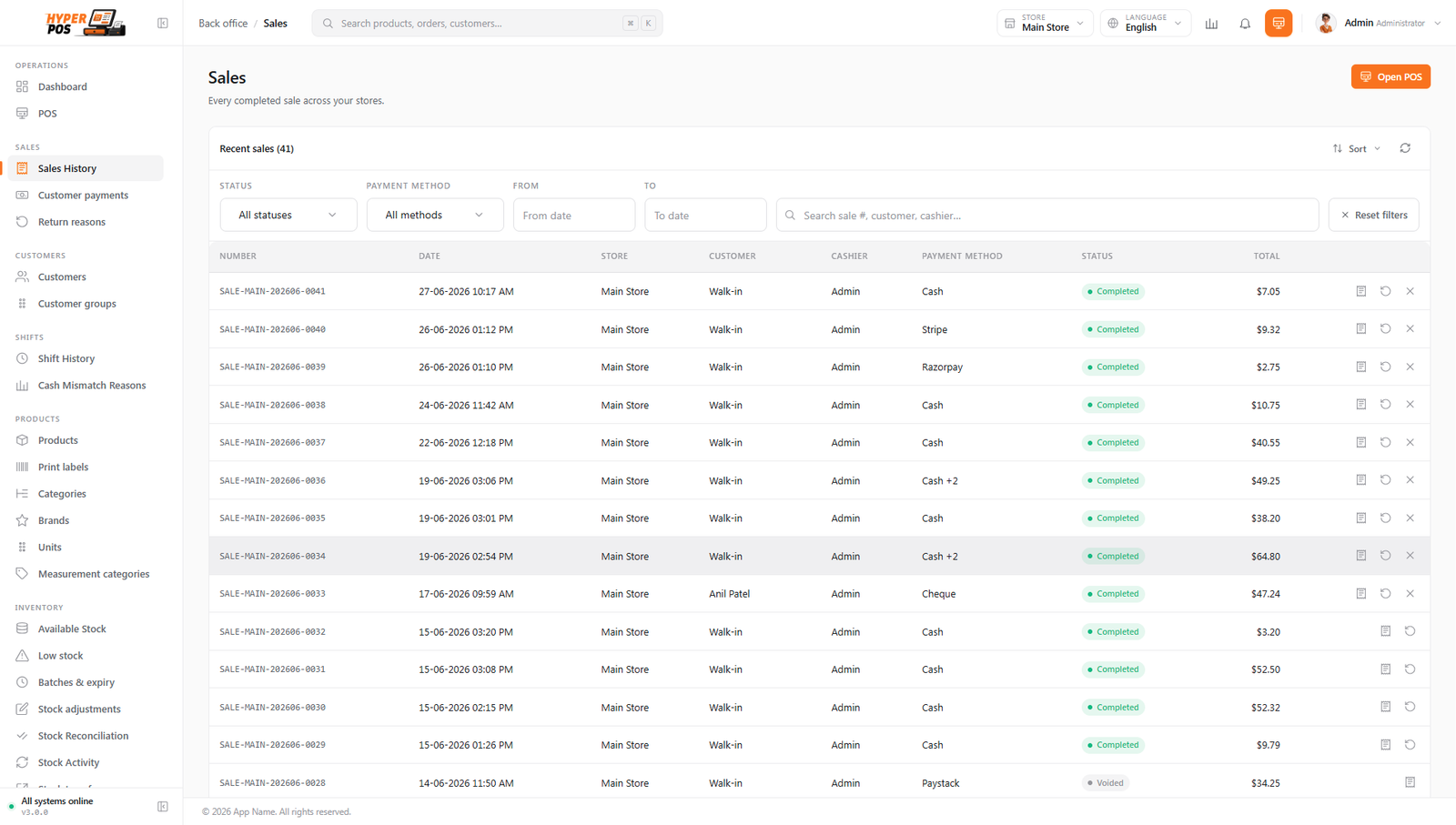View receipt for sale 0035
The image size is (1456, 825).
(1361, 518)
